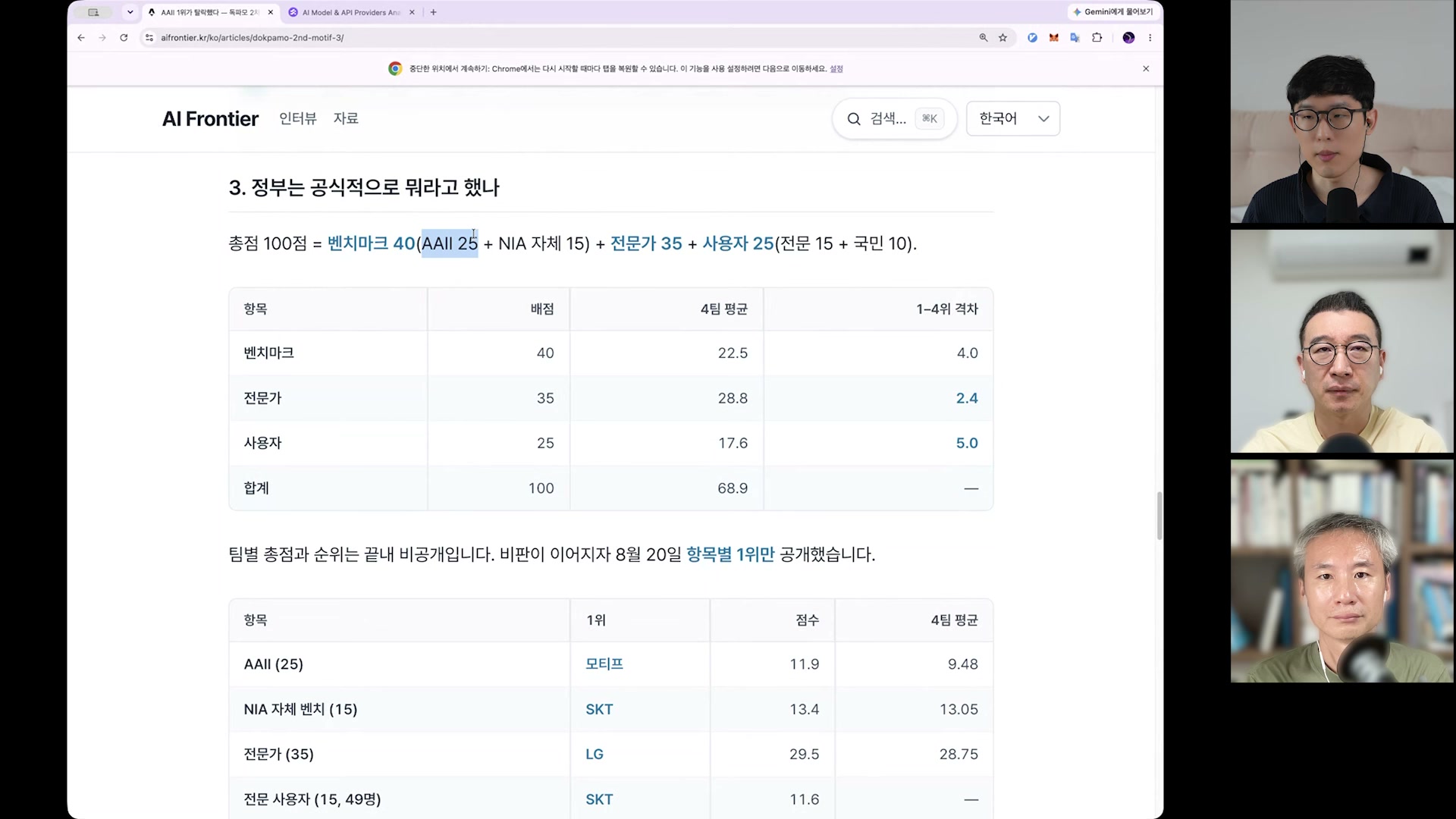Click the zoom magnifier icon in address bar
The height and width of the screenshot is (819, 1456).
pos(984,37)
